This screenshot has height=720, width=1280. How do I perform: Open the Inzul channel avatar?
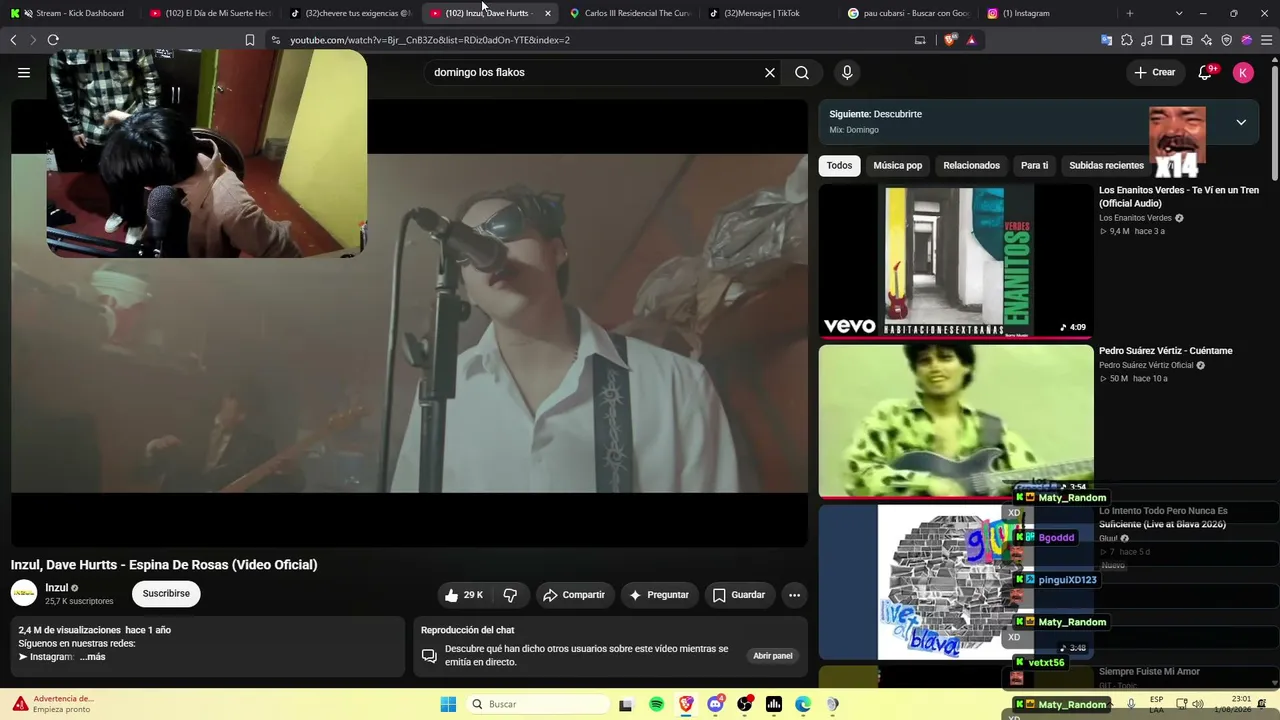tap(24, 593)
